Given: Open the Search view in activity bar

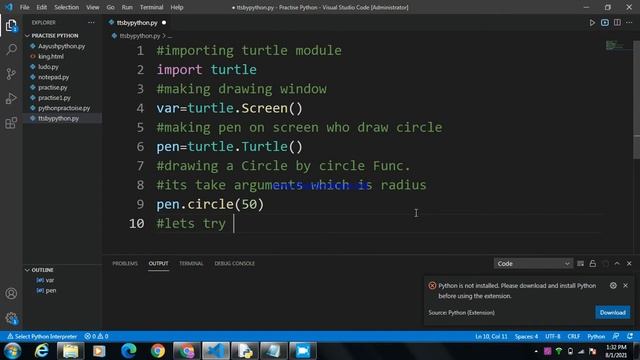Looking at the screenshot, I should (x=11, y=50).
